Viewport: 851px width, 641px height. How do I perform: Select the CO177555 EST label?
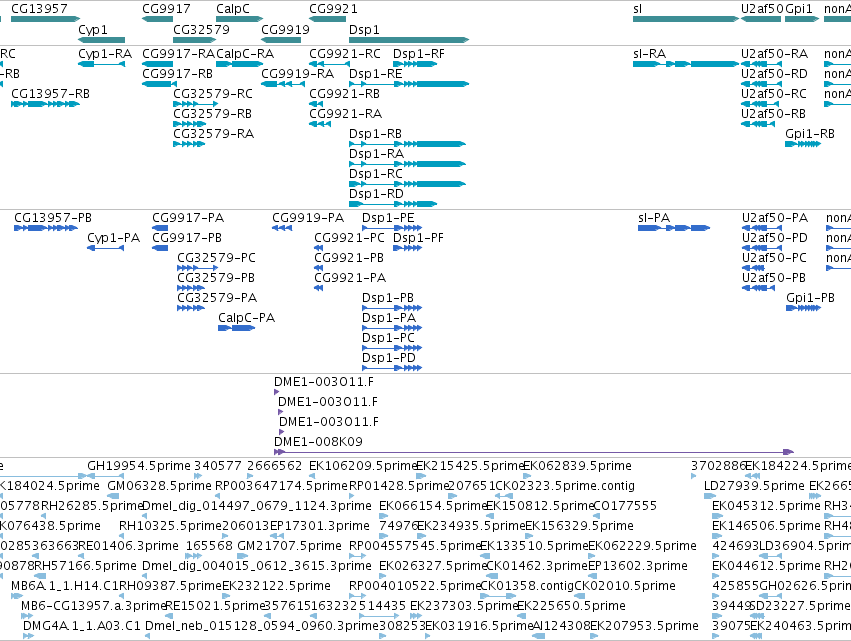[625, 506]
